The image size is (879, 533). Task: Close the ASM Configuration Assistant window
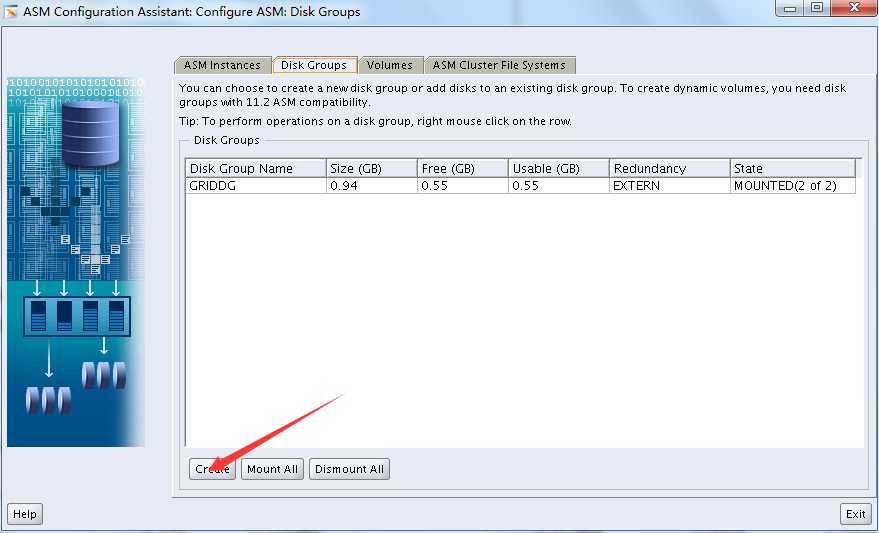(x=854, y=8)
